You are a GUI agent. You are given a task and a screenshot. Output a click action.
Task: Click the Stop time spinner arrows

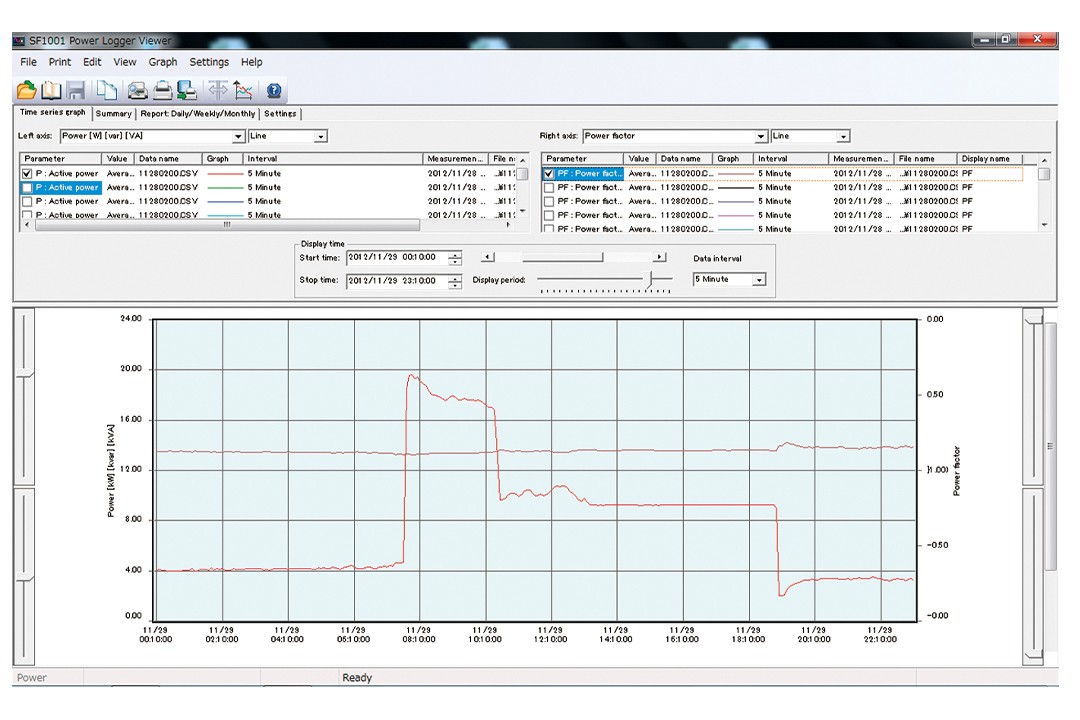[455, 281]
